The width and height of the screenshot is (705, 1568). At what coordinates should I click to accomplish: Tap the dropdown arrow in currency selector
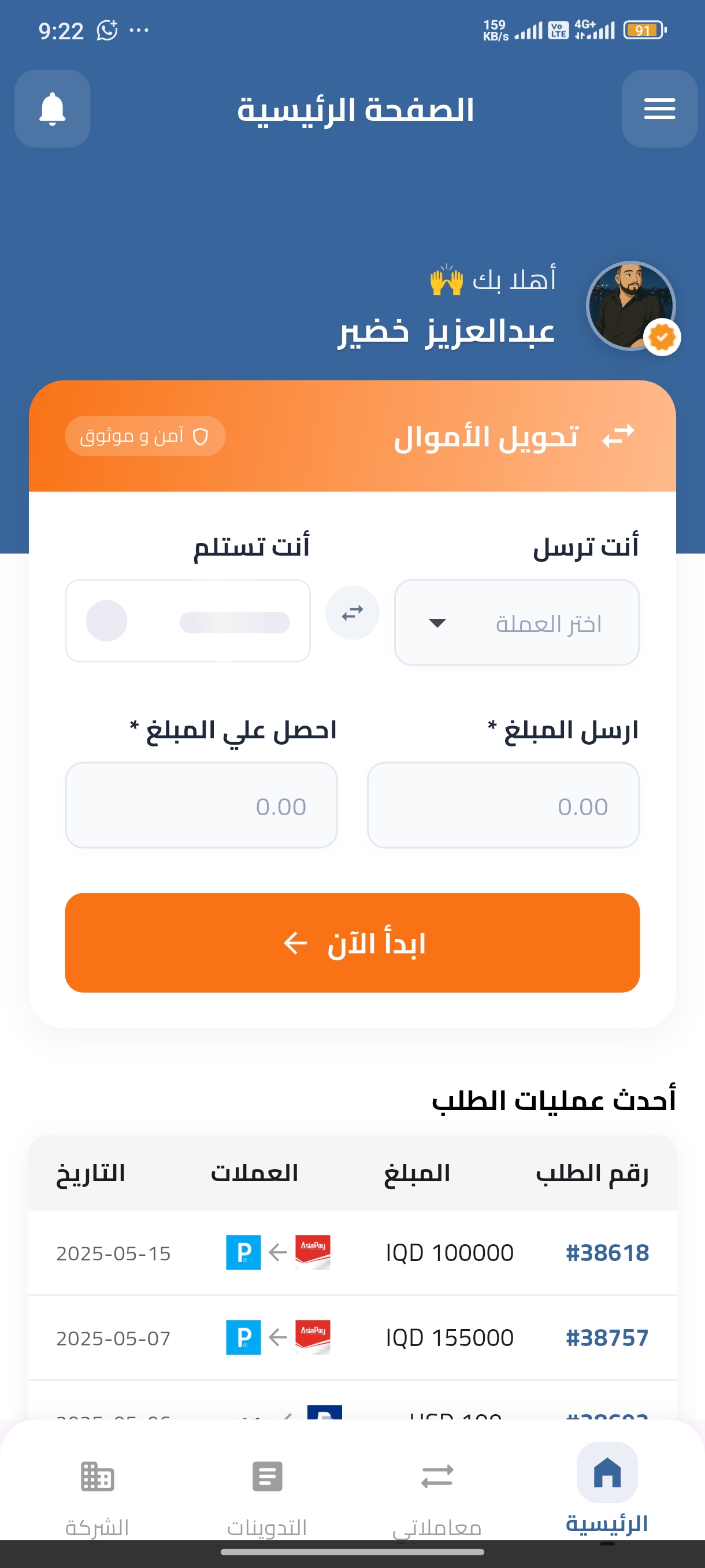pyautogui.click(x=437, y=623)
